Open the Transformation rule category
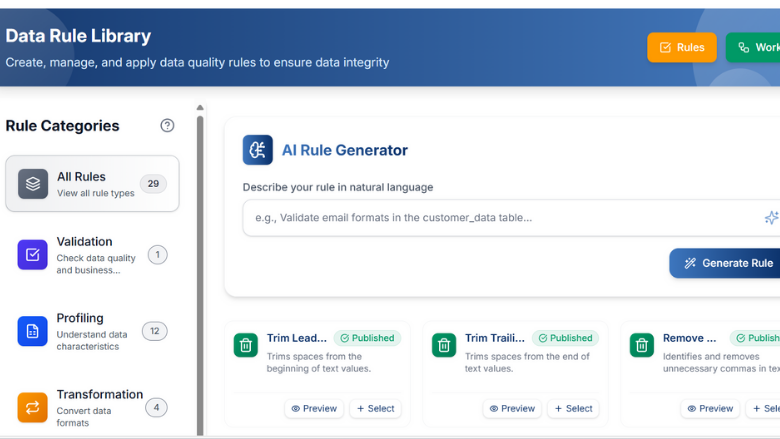The height and width of the screenshot is (439, 780). [92, 407]
